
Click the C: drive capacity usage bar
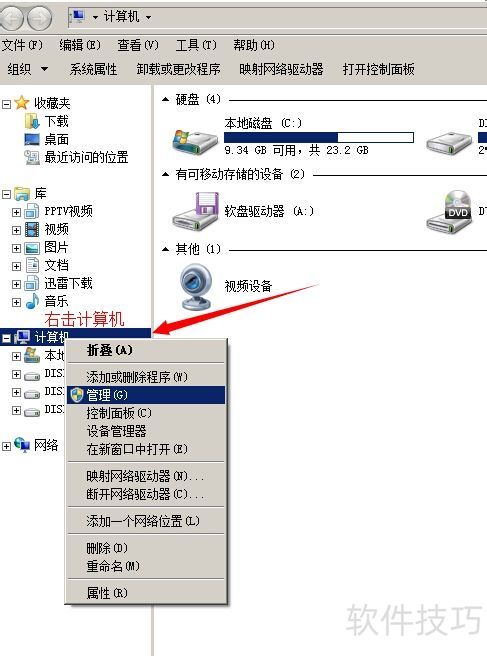319,138
